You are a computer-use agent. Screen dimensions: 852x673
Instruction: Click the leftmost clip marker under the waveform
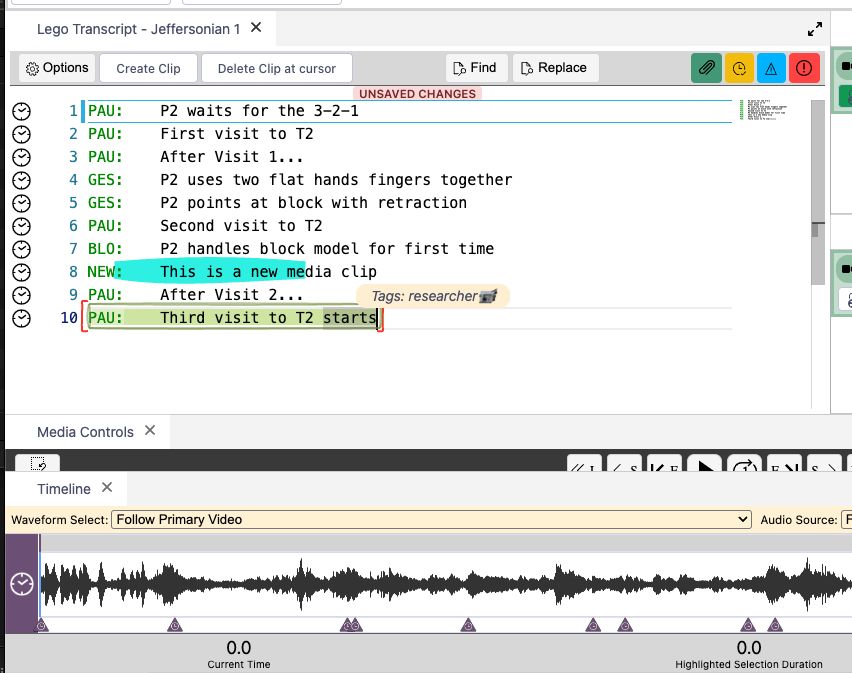[41, 625]
